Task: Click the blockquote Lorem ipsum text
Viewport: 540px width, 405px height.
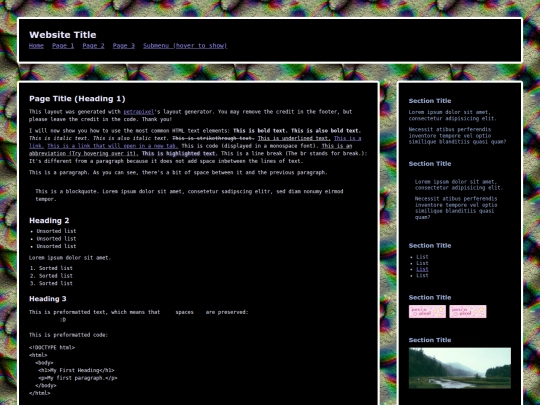Action: click(x=189, y=195)
